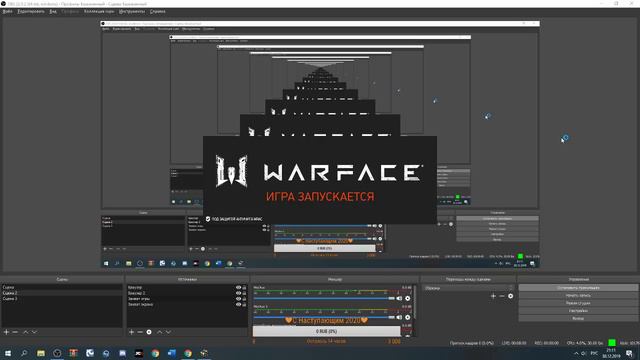Toggle visibility of Захват игры source
This screenshot has height=360, width=640.
point(238,299)
